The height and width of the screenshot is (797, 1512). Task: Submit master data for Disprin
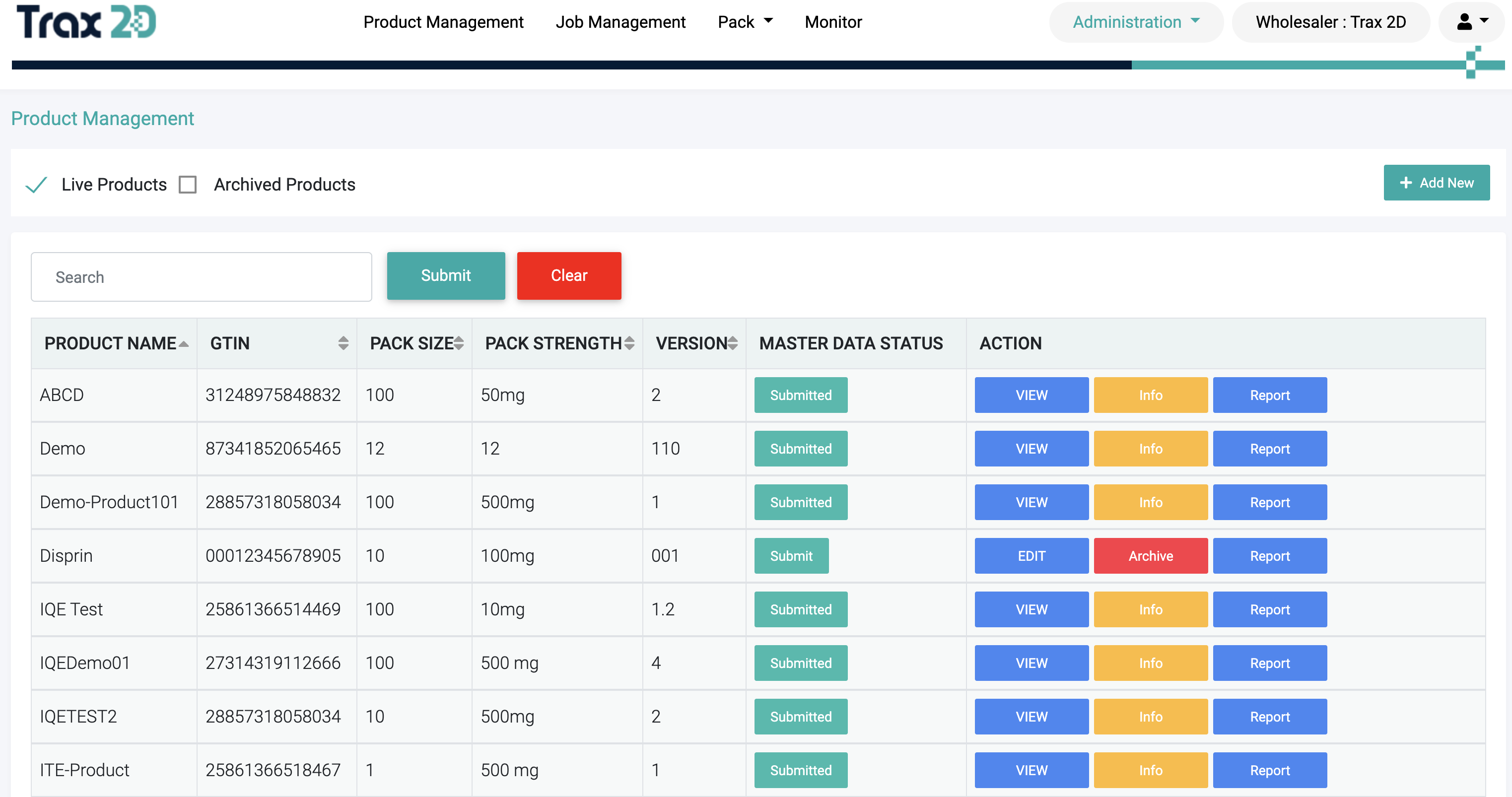791,556
